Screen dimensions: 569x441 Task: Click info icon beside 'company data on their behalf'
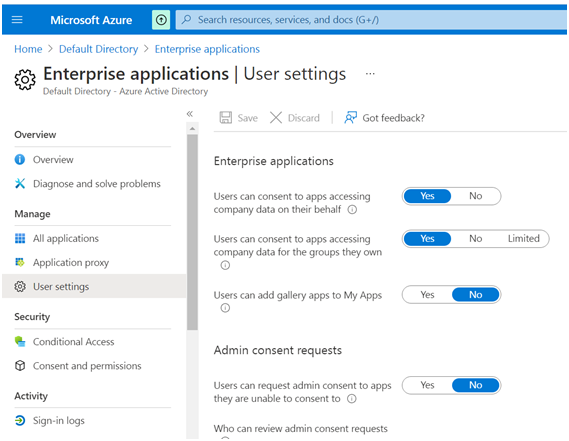(x=352, y=209)
